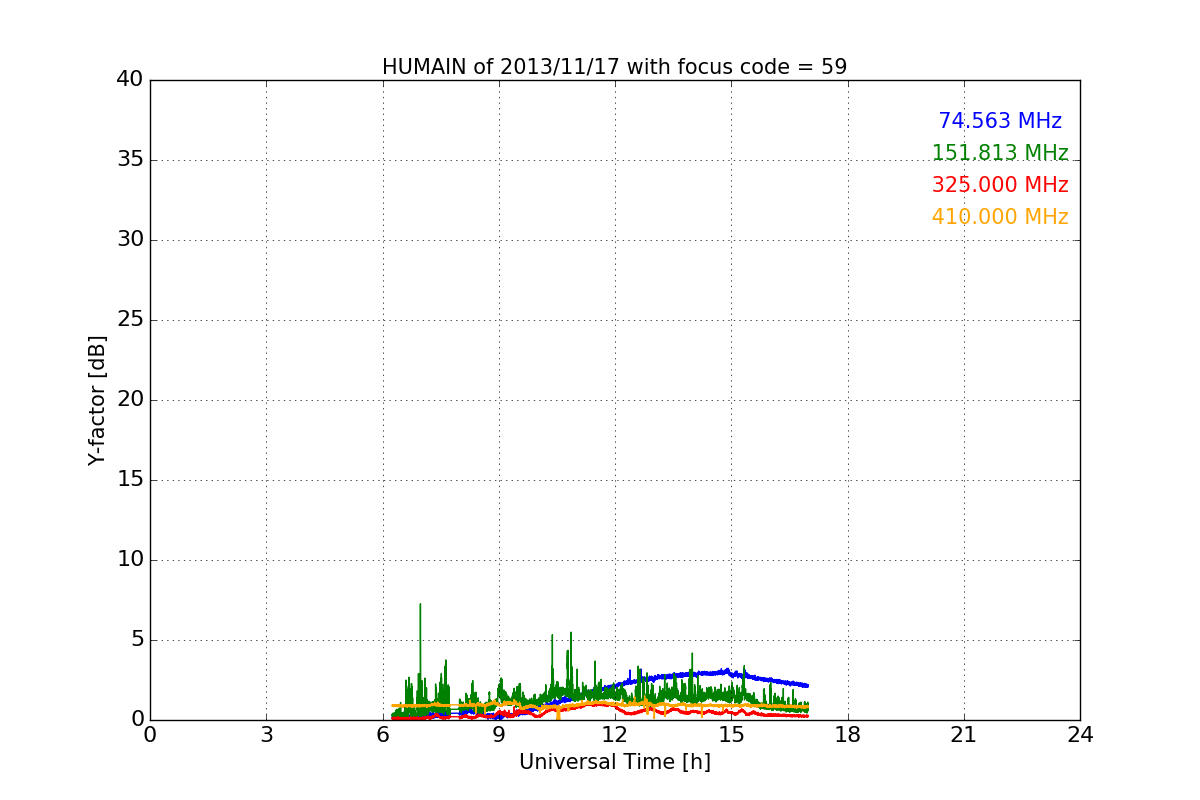
Task: Click the blue curve peak near 15 h
Action: click(727, 670)
